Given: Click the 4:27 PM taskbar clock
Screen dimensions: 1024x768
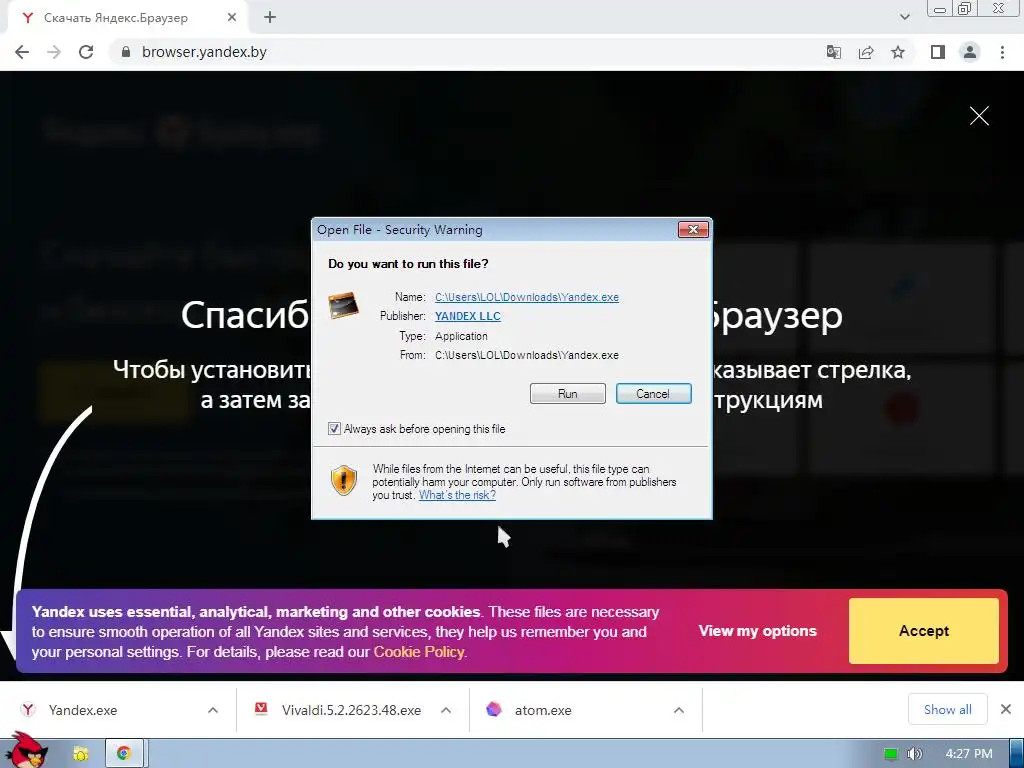Looking at the screenshot, I should 968,754.
